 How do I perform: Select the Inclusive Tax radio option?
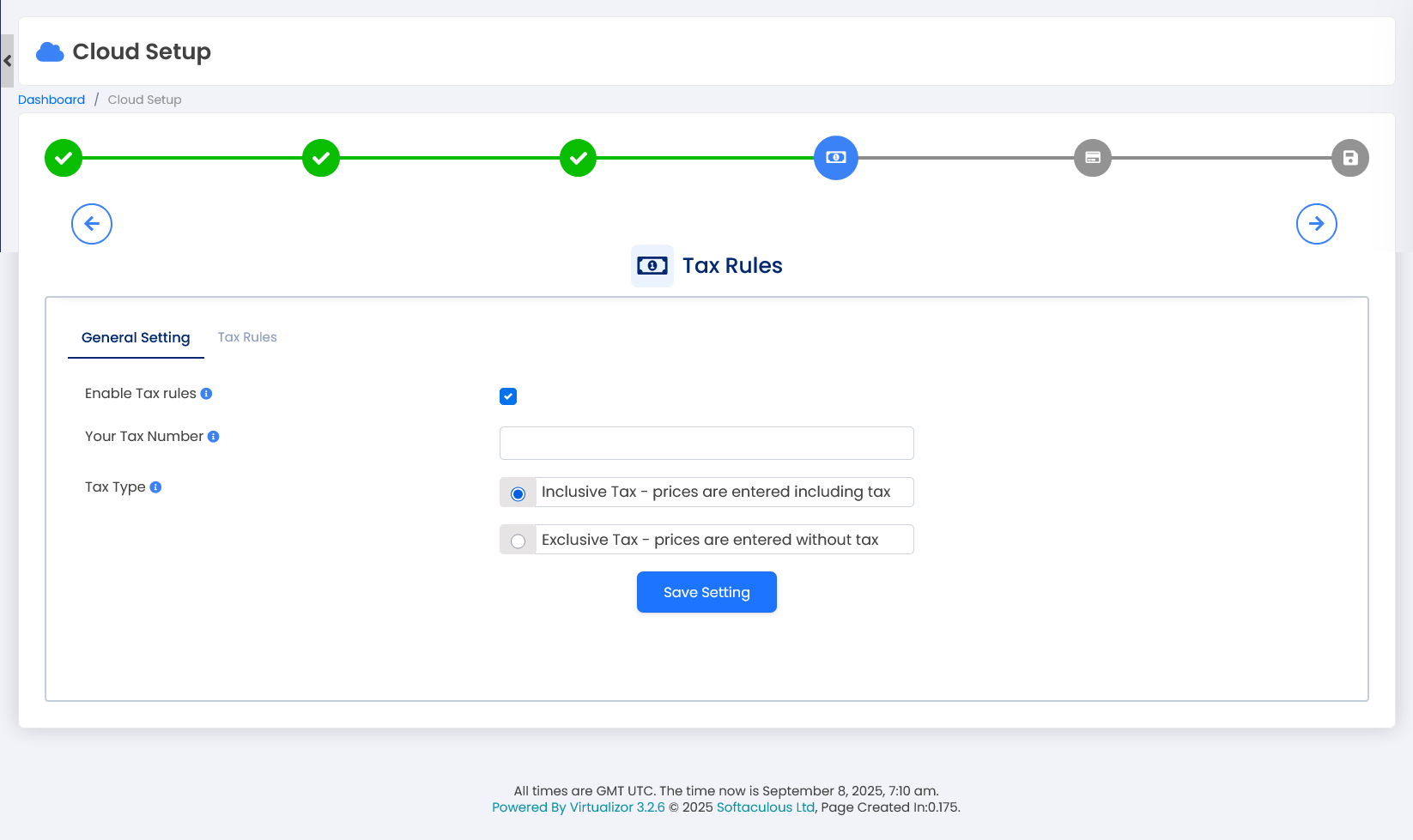point(518,494)
